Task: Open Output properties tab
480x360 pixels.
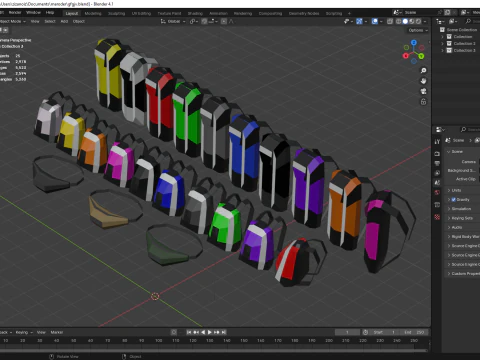Action: (x=437, y=163)
